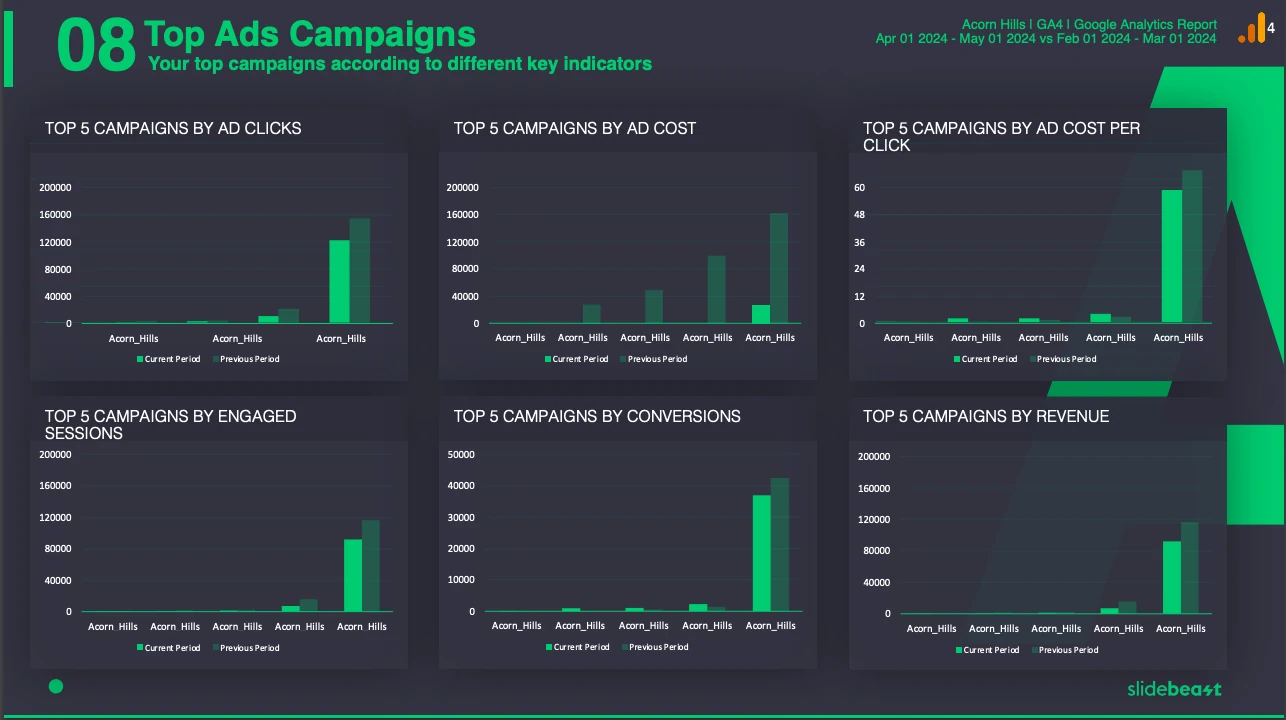Select the Top 5 Campaigns by Ad Clicks title
This screenshot has height=720, width=1286.
coord(173,128)
